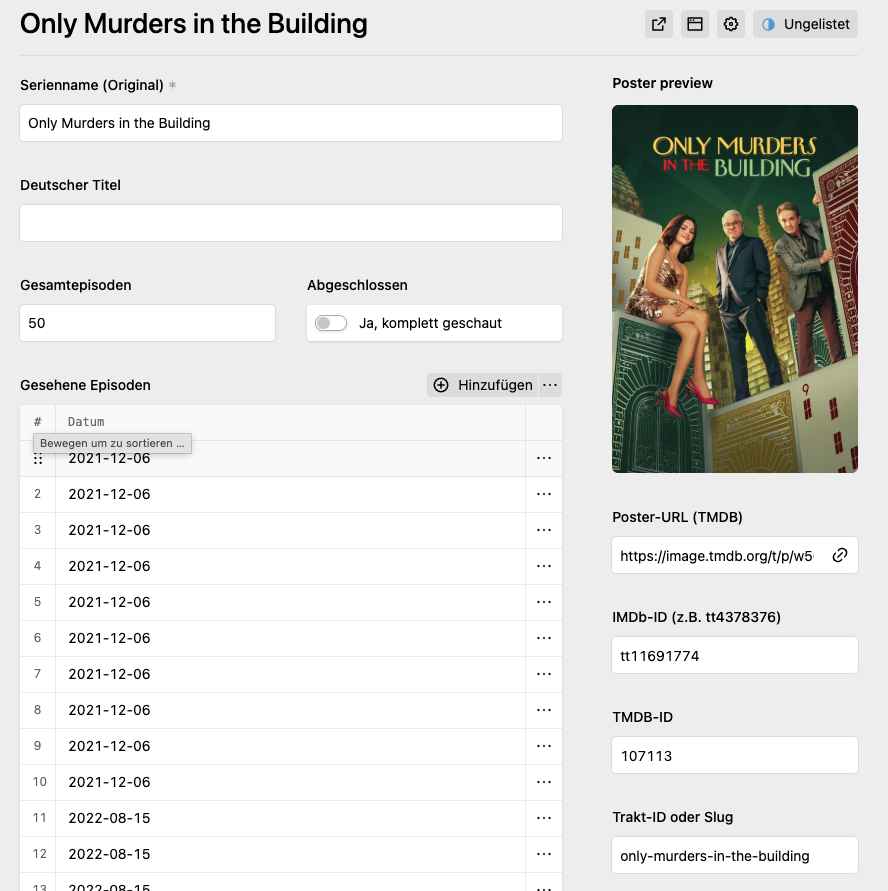Open options menu for episode row 2
This screenshot has width=888, height=891.
tap(544, 494)
